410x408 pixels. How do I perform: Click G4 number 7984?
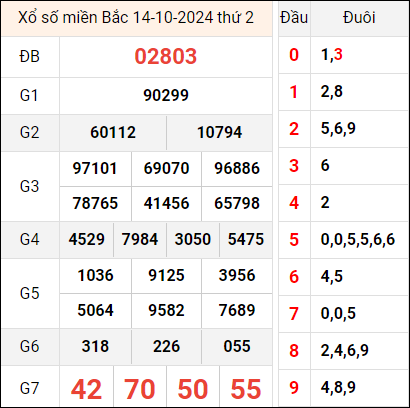[x=140, y=239]
